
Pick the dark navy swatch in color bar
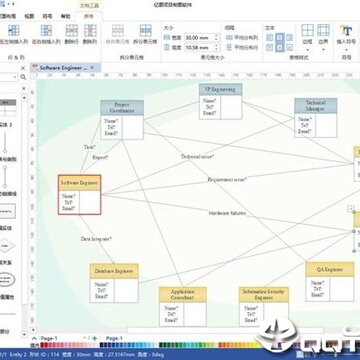click(102, 345)
